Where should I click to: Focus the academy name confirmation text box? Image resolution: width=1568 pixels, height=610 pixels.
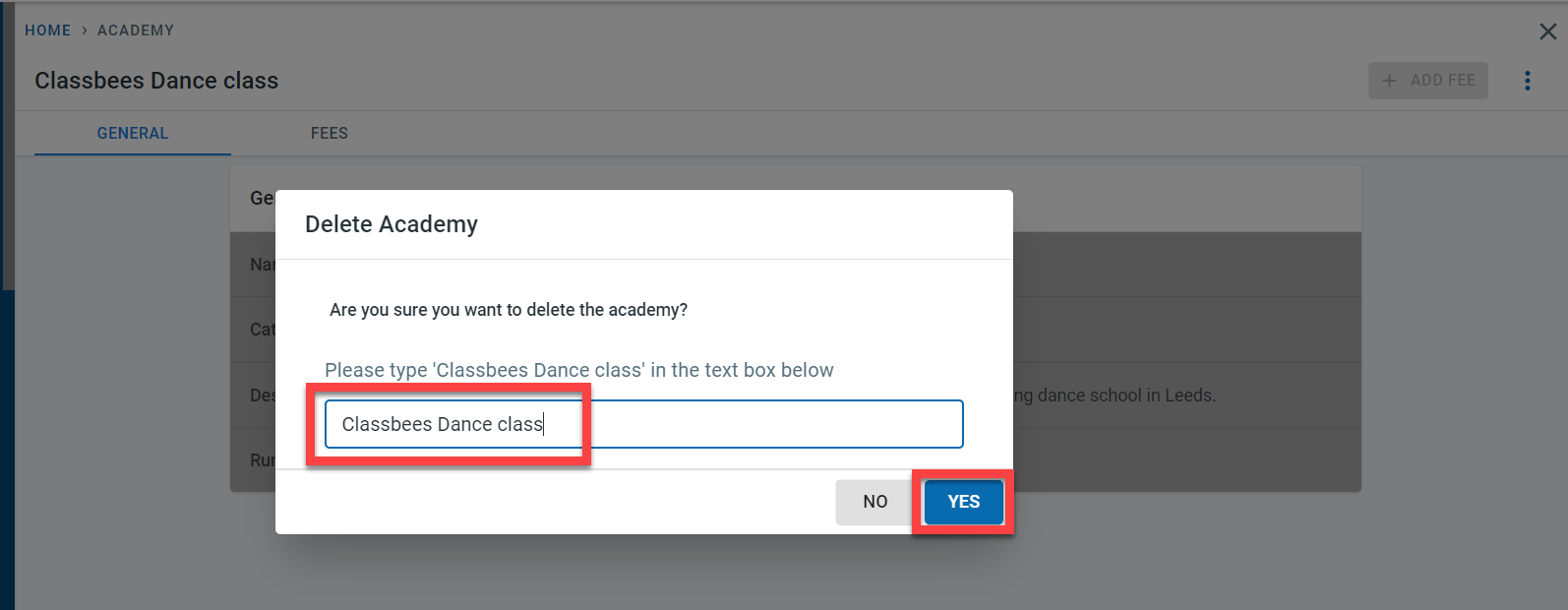click(x=689, y=424)
